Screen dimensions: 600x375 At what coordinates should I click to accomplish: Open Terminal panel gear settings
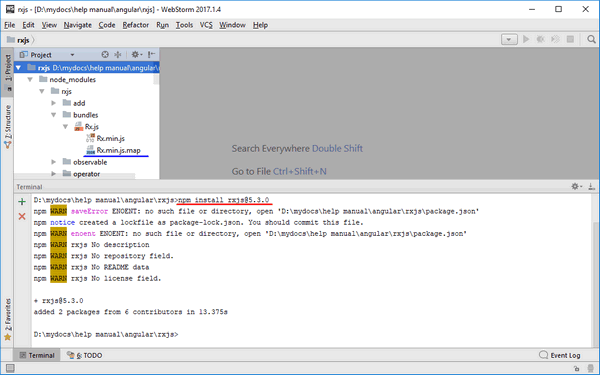tap(576, 186)
